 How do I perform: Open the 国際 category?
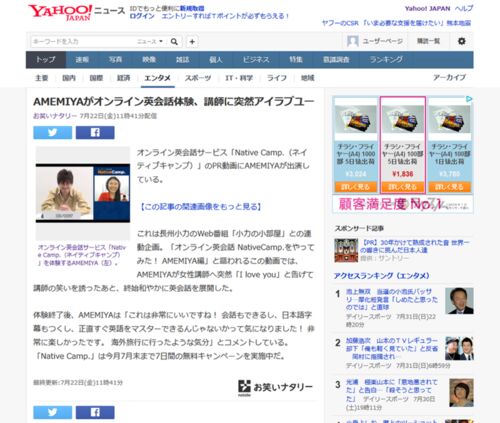tap(96, 78)
